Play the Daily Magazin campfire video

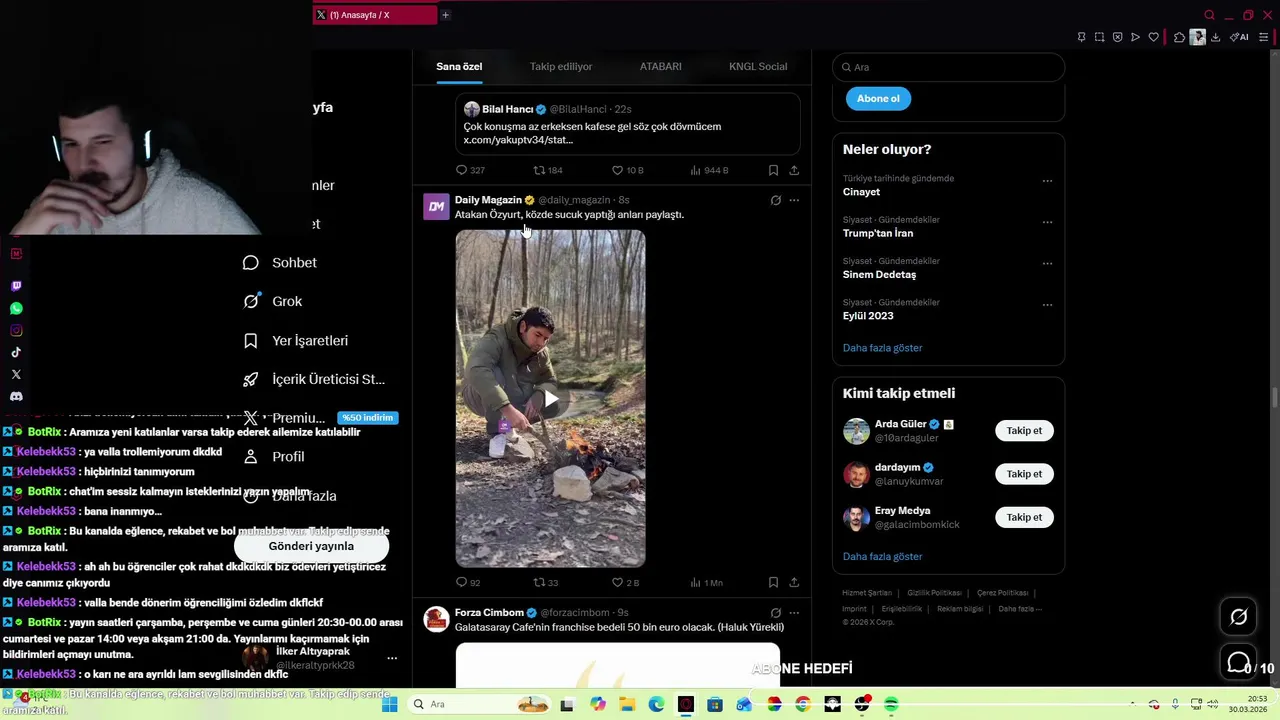550,399
